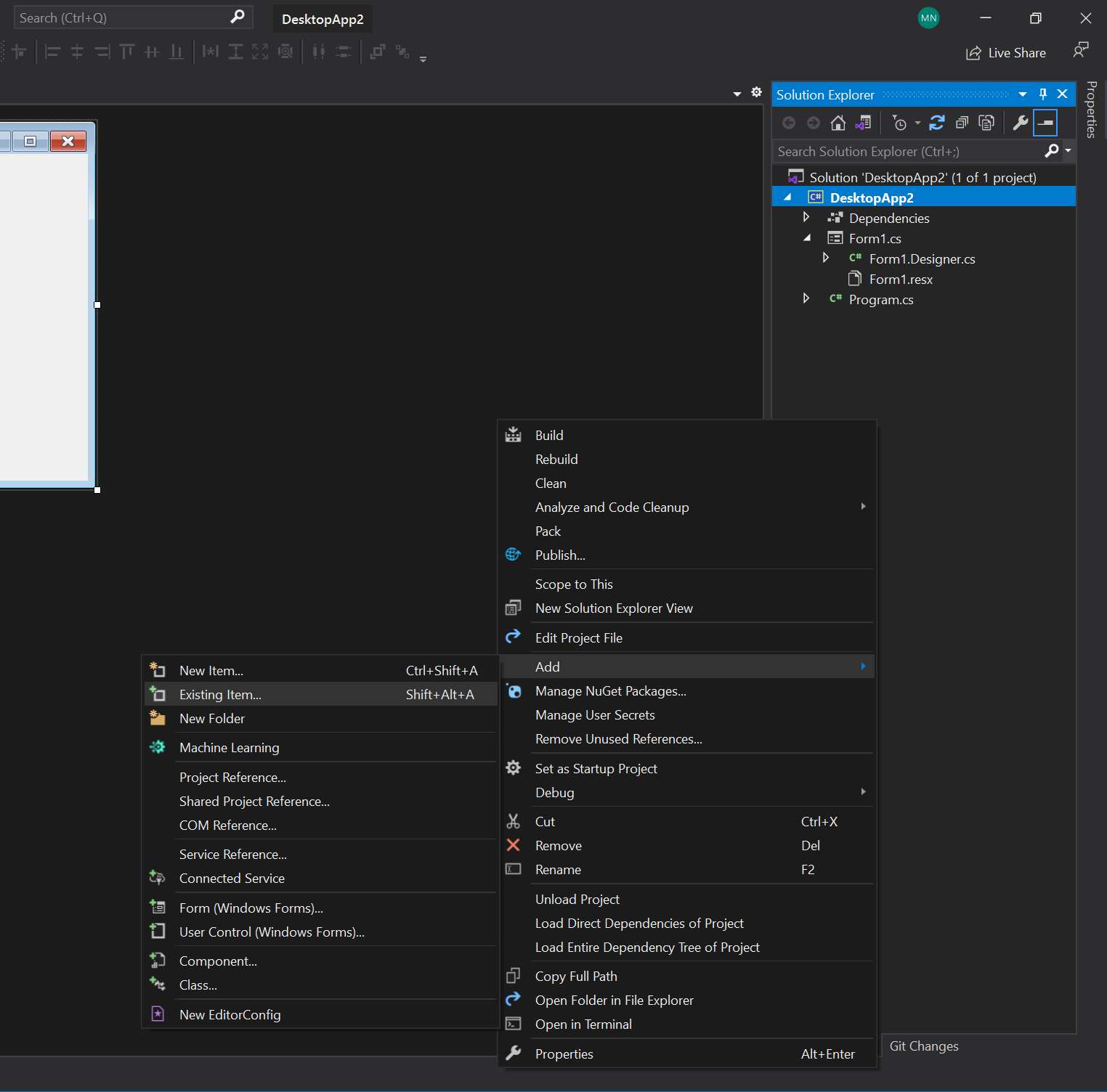Viewport: 1107px width, 1092px height.
Task: Click the Home icon in Solution Explorer toolbar
Action: point(838,123)
